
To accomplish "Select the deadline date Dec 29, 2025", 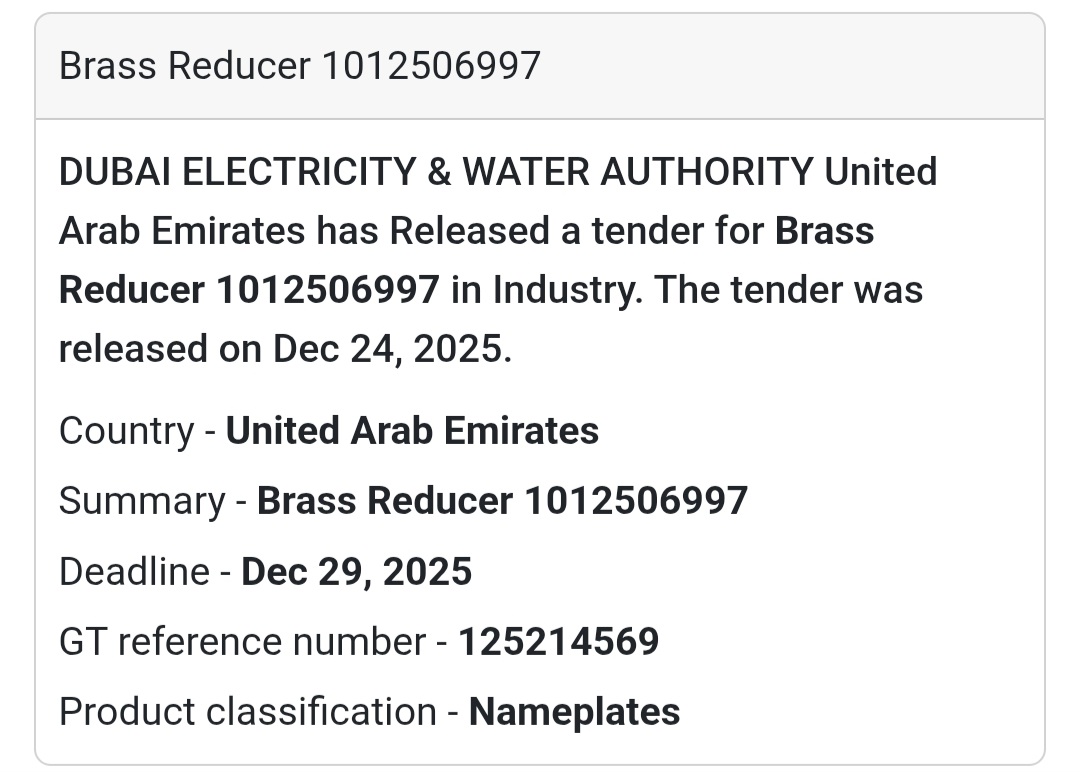I will click(x=357, y=572).
